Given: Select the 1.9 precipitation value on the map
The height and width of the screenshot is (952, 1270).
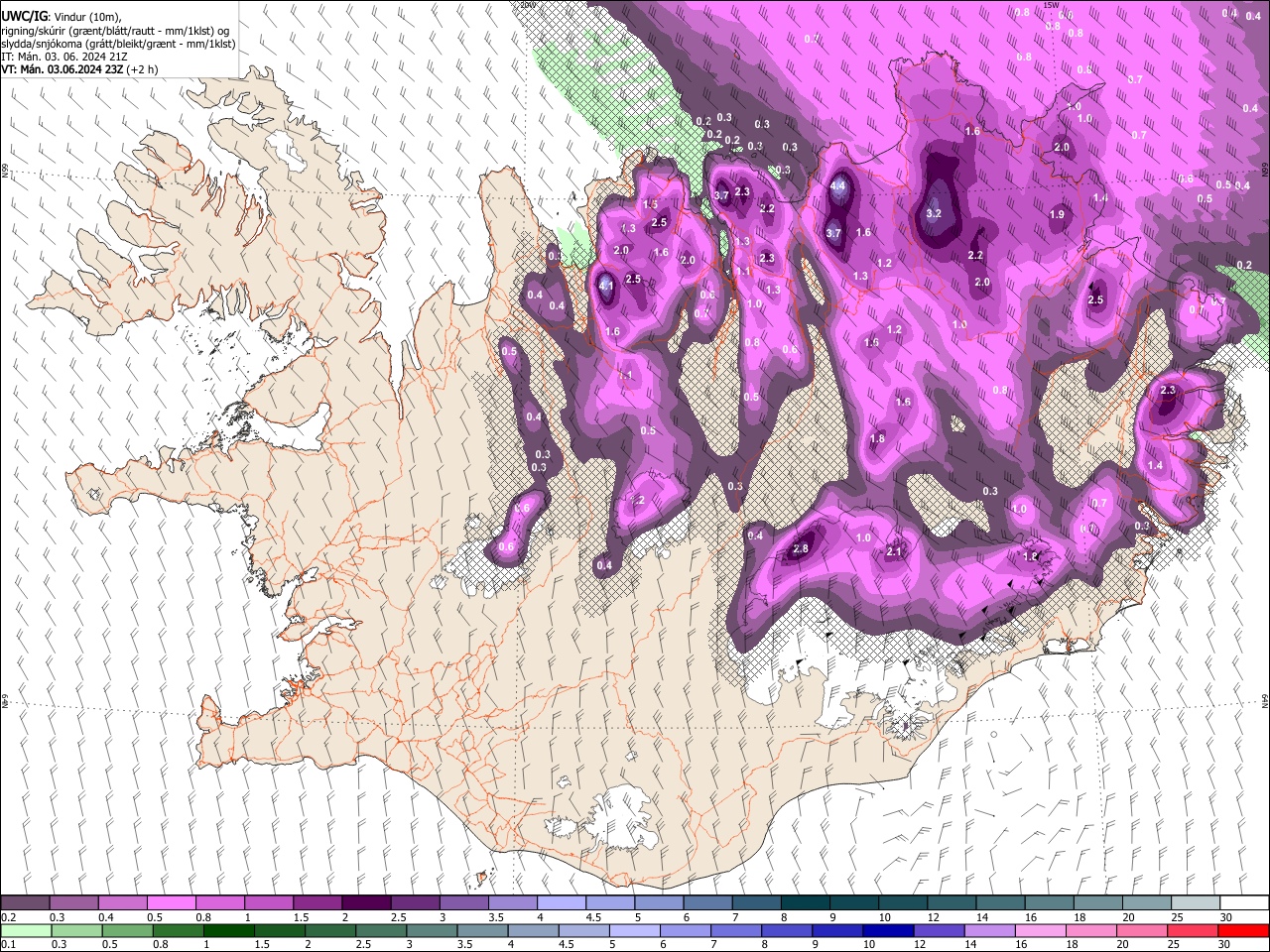Looking at the screenshot, I should pyautogui.click(x=1057, y=214).
